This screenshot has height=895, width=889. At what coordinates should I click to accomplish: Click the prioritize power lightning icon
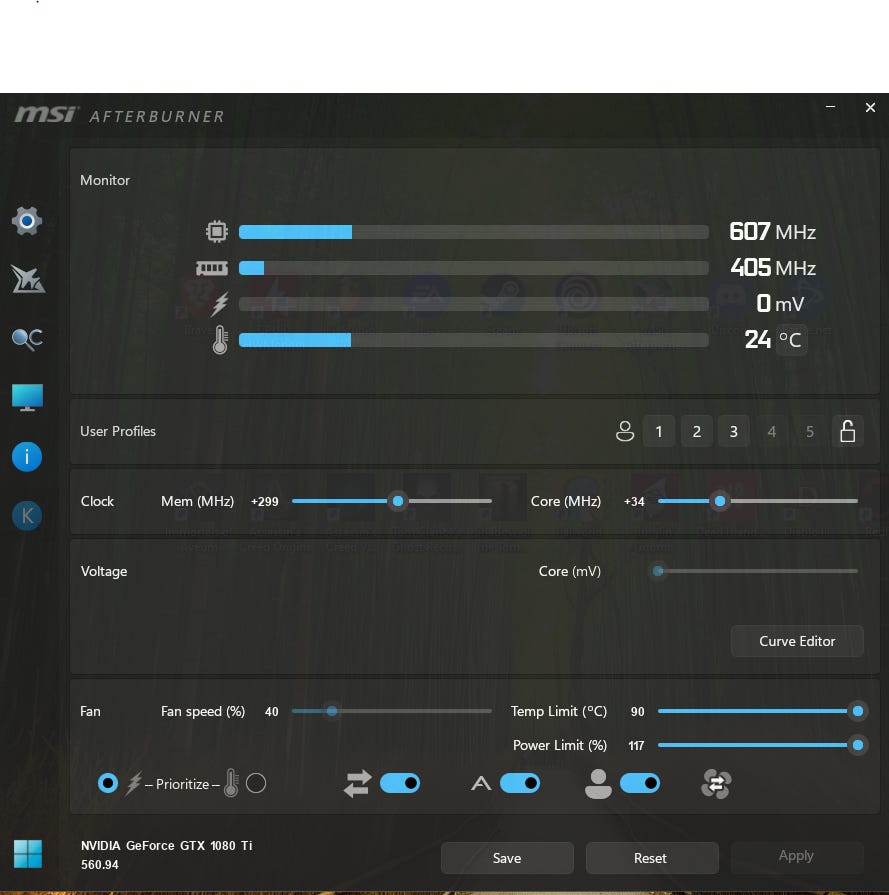(134, 784)
